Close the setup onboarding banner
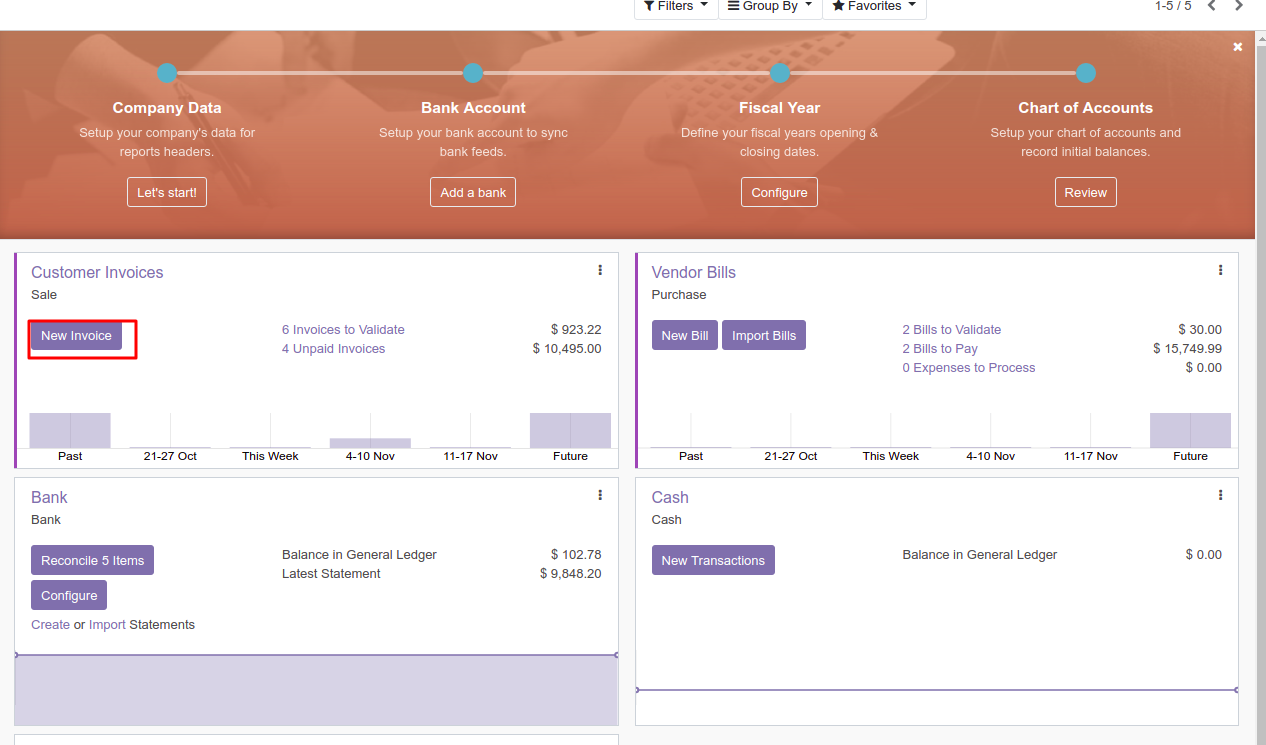Viewport: 1266px width, 745px height. tap(1237, 47)
